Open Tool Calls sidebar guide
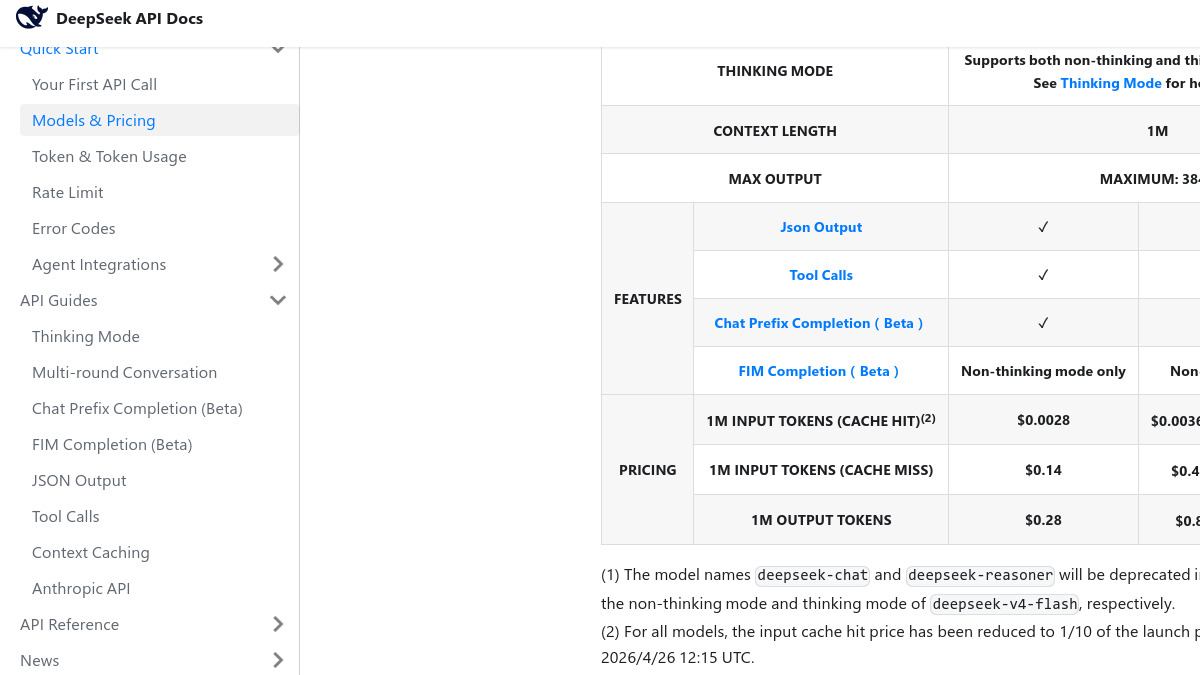 tap(66, 516)
